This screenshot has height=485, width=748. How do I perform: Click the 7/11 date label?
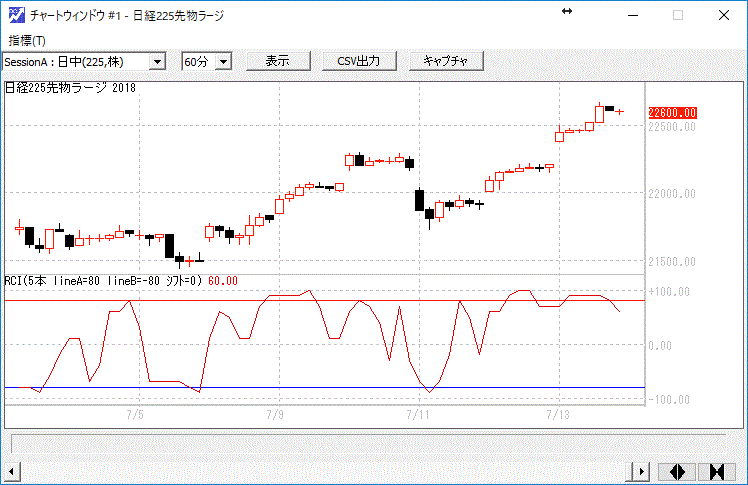click(x=418, y=414)
